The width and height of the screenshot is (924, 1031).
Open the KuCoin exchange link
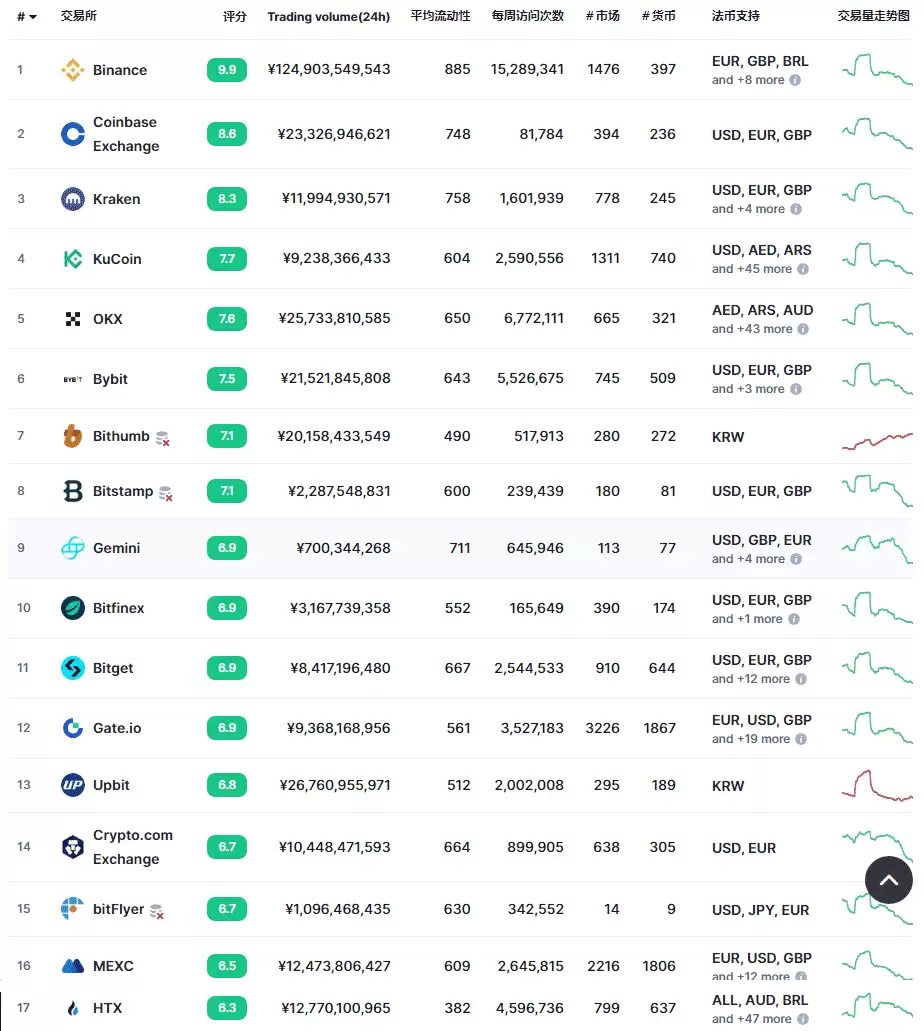pos(117,259)
